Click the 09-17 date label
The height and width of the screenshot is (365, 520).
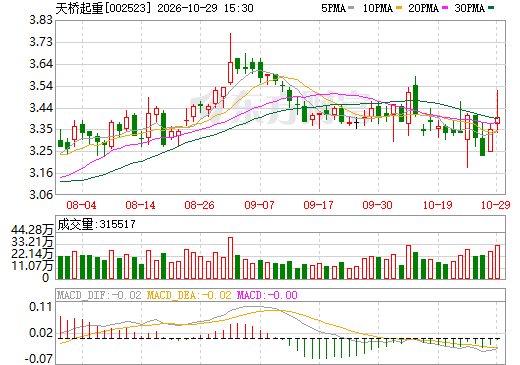(x=318, y=205)
